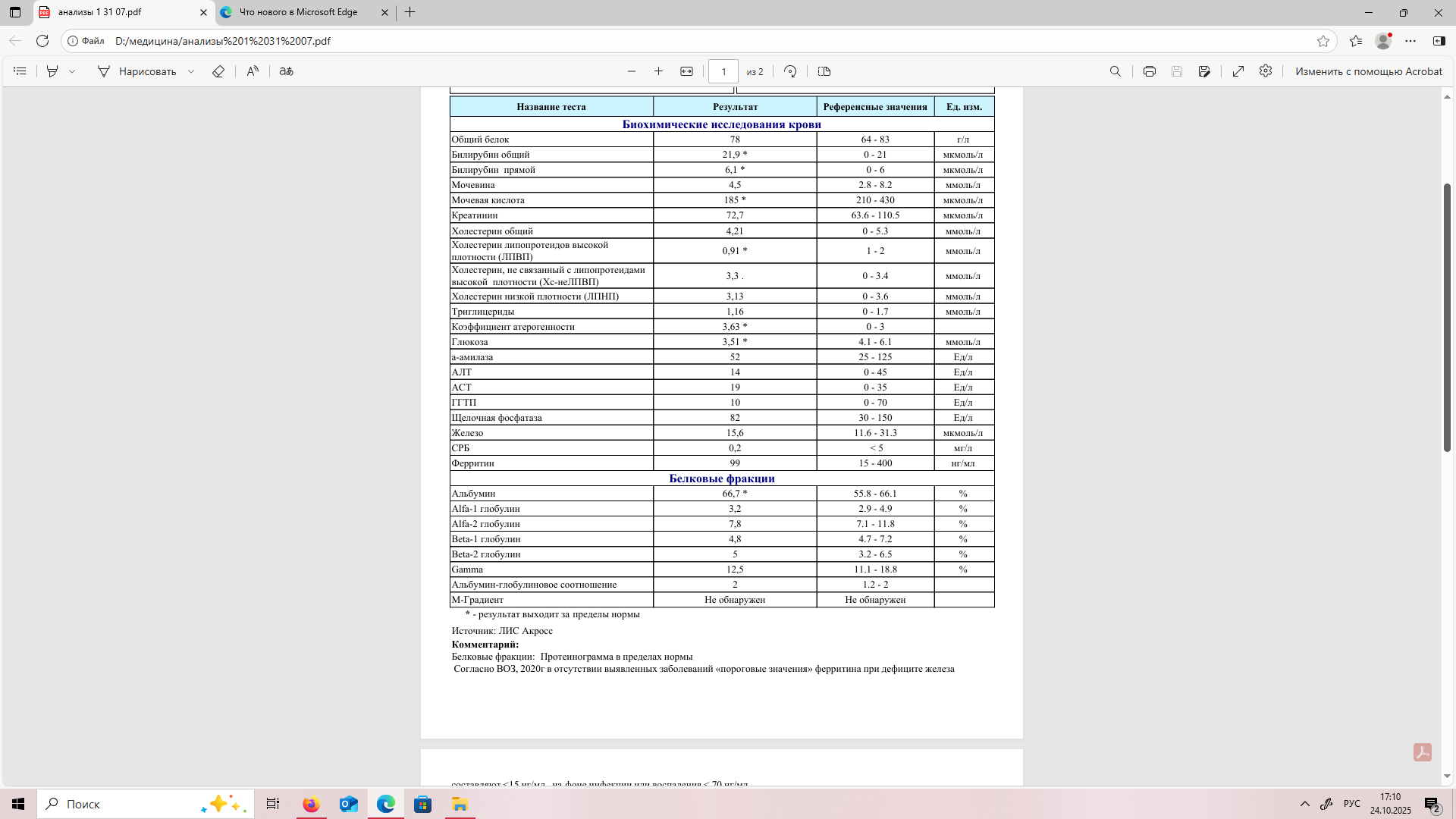Enter full screen mode
The width and height of the screenshot is (1456, 819).
pyautogui.click(x=1238, y=71)
